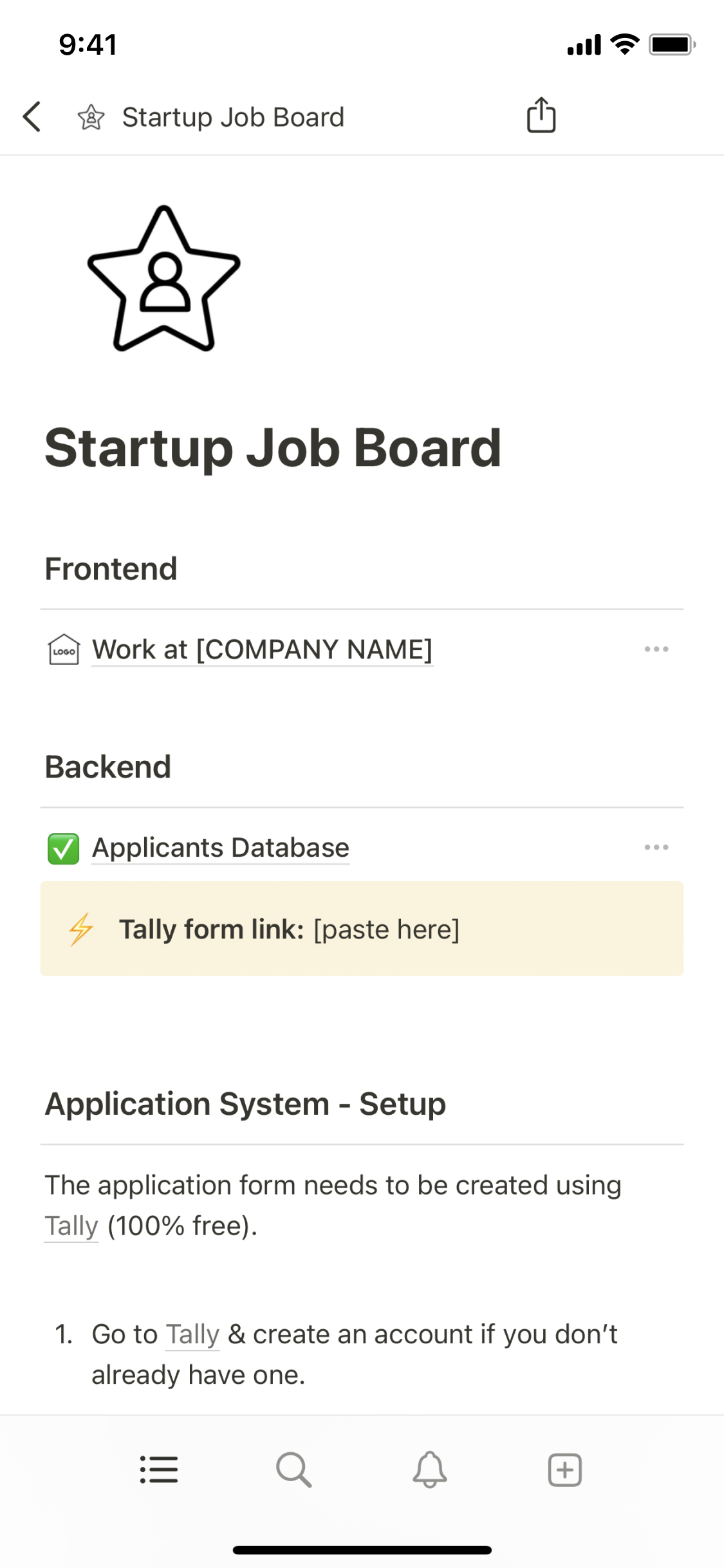Open notifications bell in bottom bar
This screenshot has width=724, height=1568.
[429, 1470]
